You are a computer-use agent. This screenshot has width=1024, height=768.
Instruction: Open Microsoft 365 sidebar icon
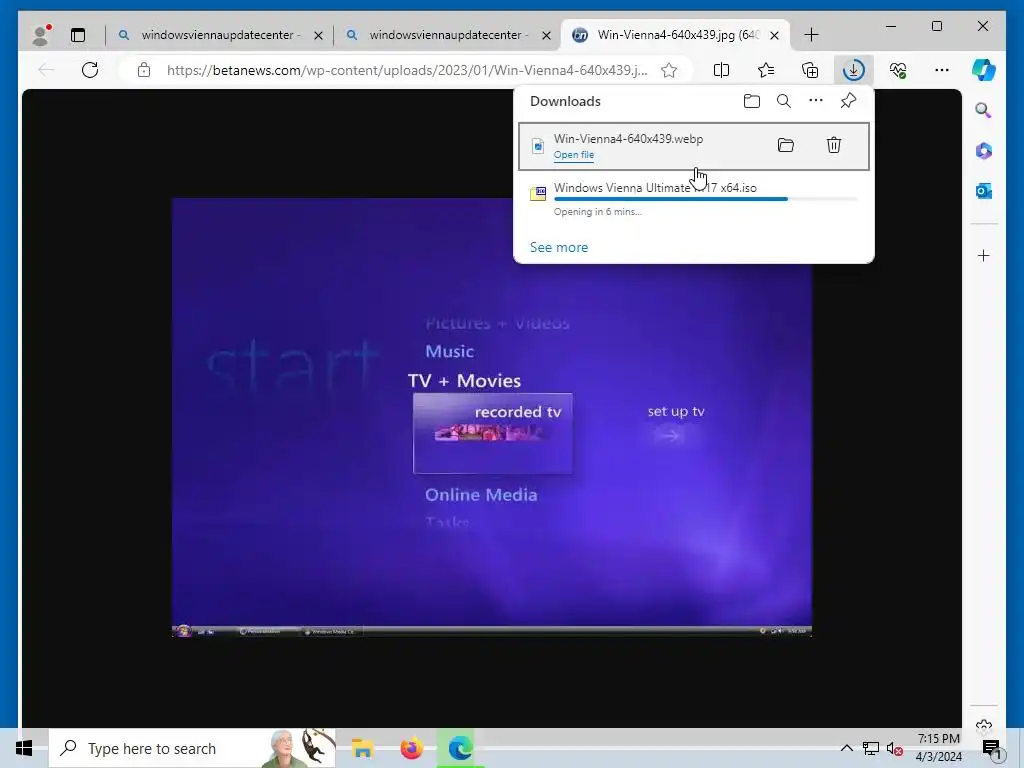(984, 151)
